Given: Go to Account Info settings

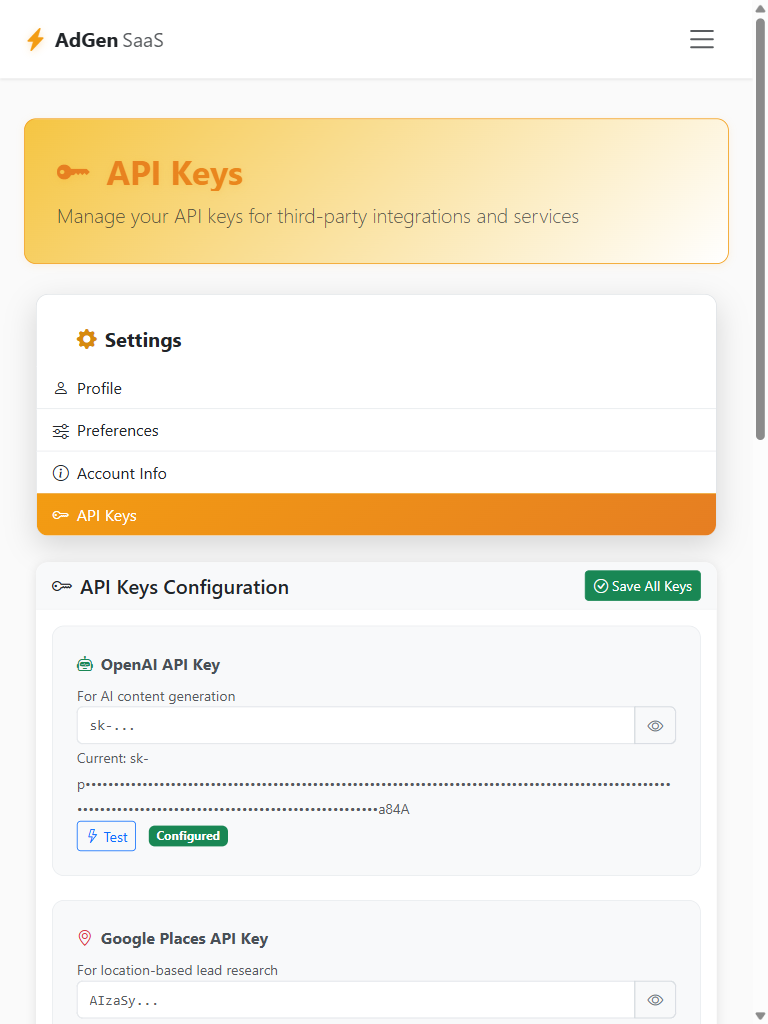Looking at the screenshot, I should (x=376, y=473).
